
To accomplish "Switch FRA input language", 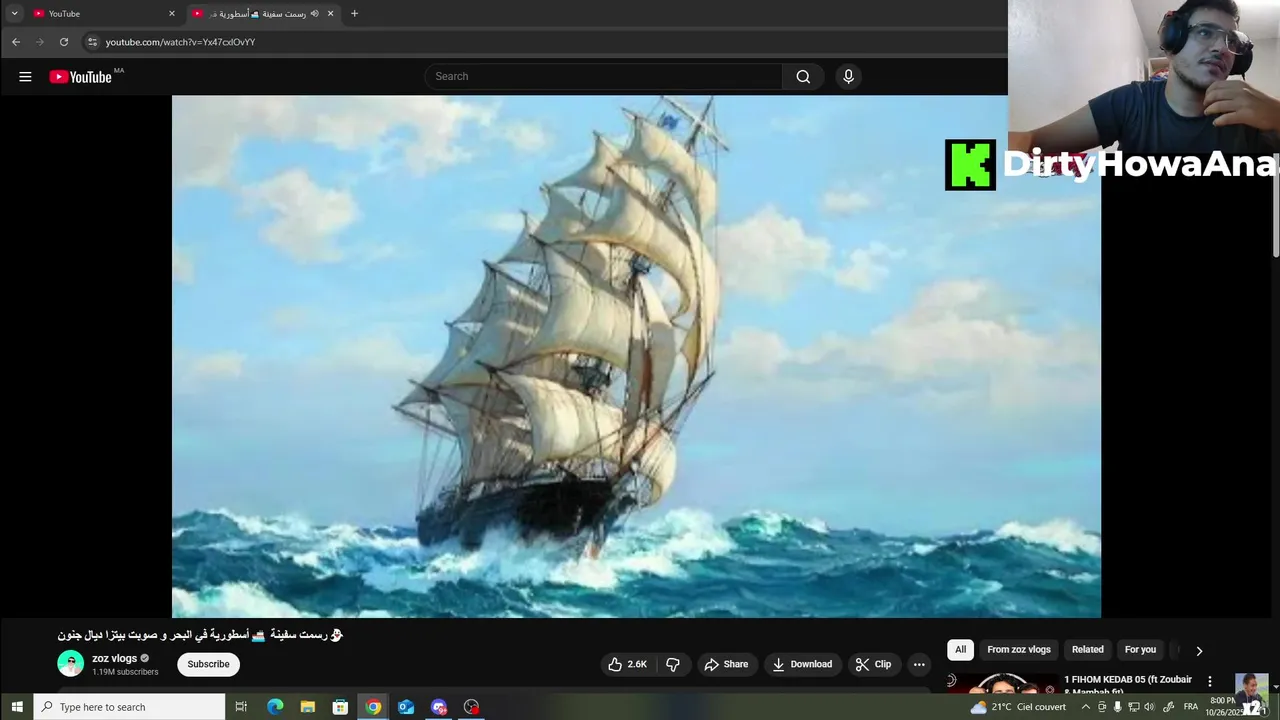I will pyautogui.click(x=1191, y=707).
